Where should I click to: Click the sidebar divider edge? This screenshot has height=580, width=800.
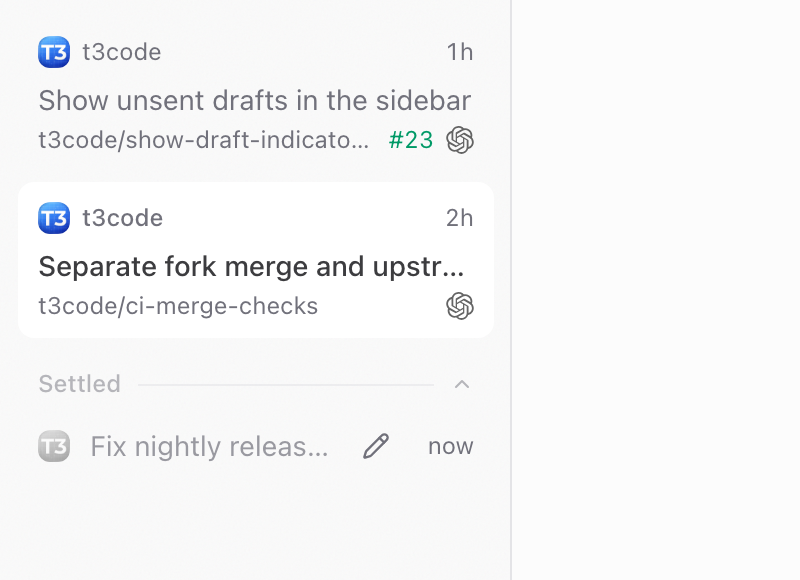click(511, 290)
